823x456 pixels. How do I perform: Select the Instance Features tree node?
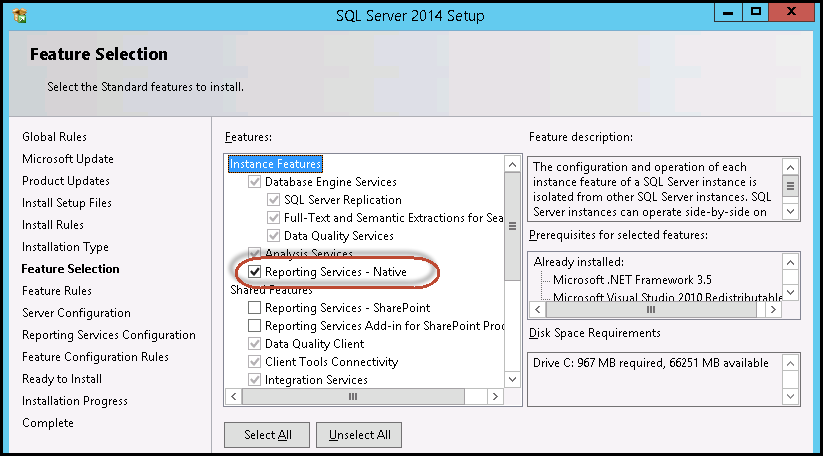tap(276, 164)
